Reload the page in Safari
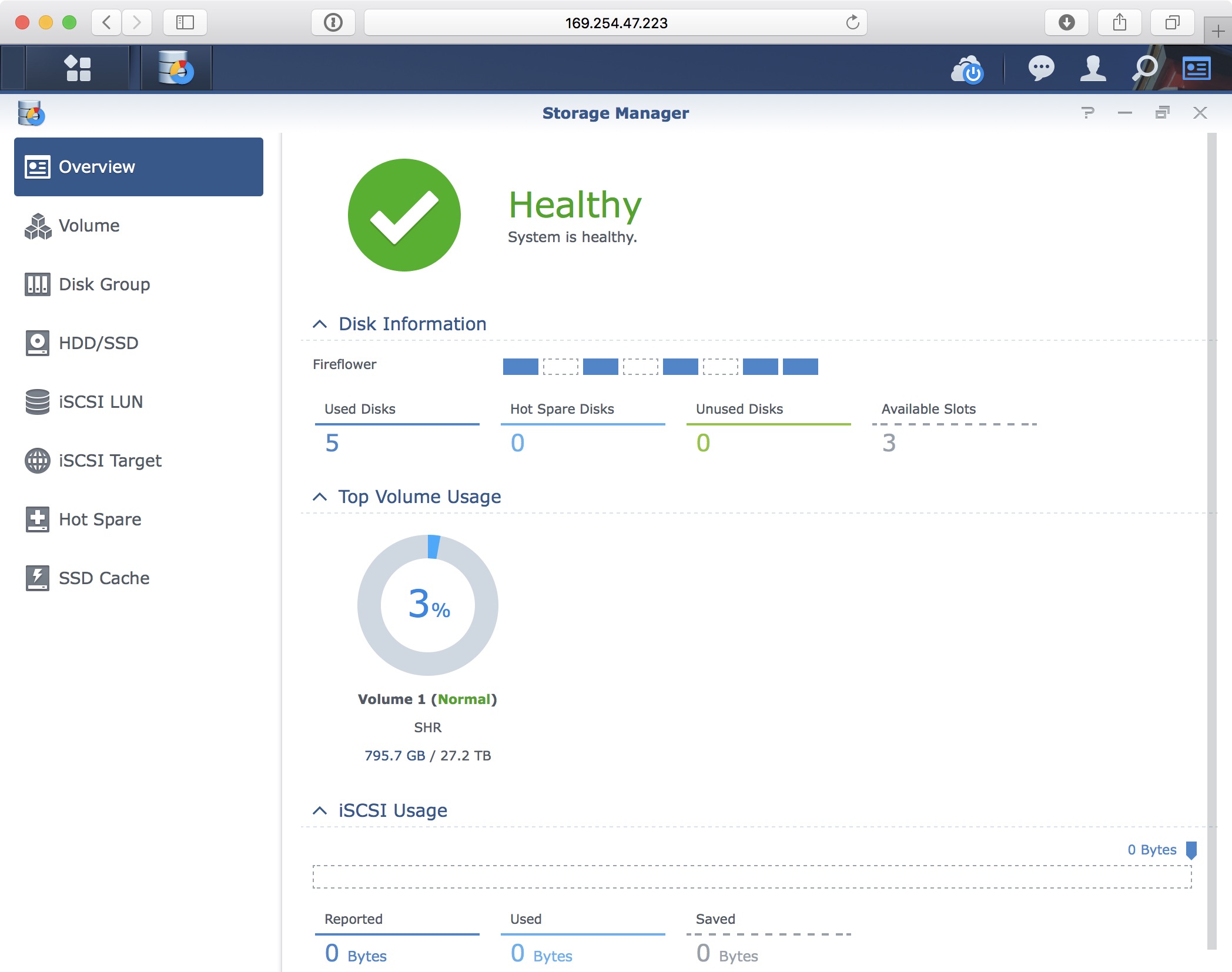 (x=852, y=22)
